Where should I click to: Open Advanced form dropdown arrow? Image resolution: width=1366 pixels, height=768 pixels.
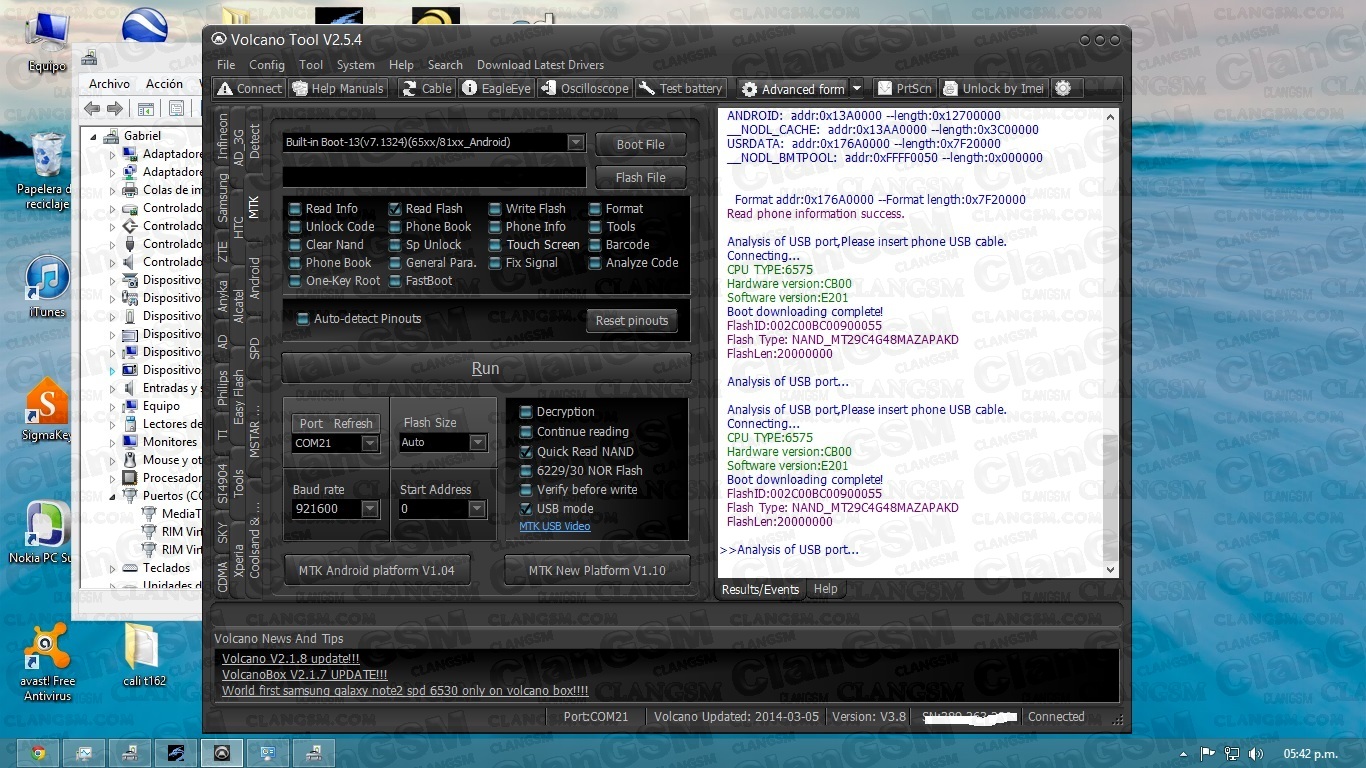(x=857, y=89)
